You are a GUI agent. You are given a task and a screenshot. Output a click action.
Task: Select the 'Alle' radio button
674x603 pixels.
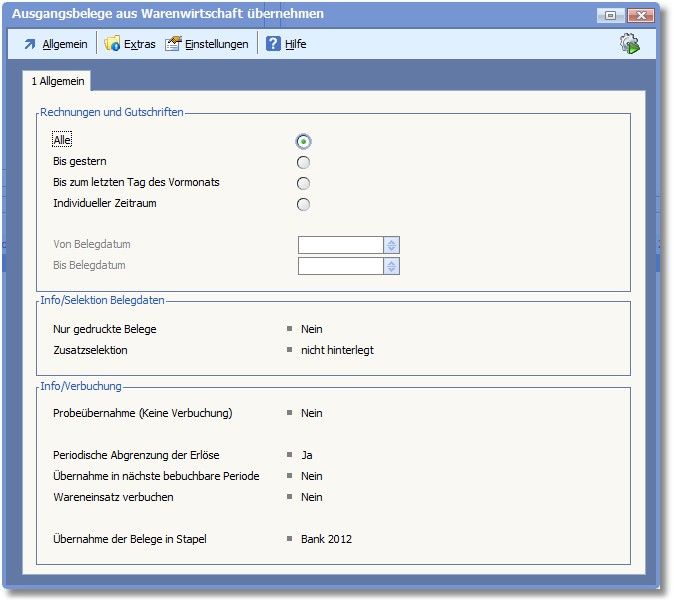[x=303, y=141]
